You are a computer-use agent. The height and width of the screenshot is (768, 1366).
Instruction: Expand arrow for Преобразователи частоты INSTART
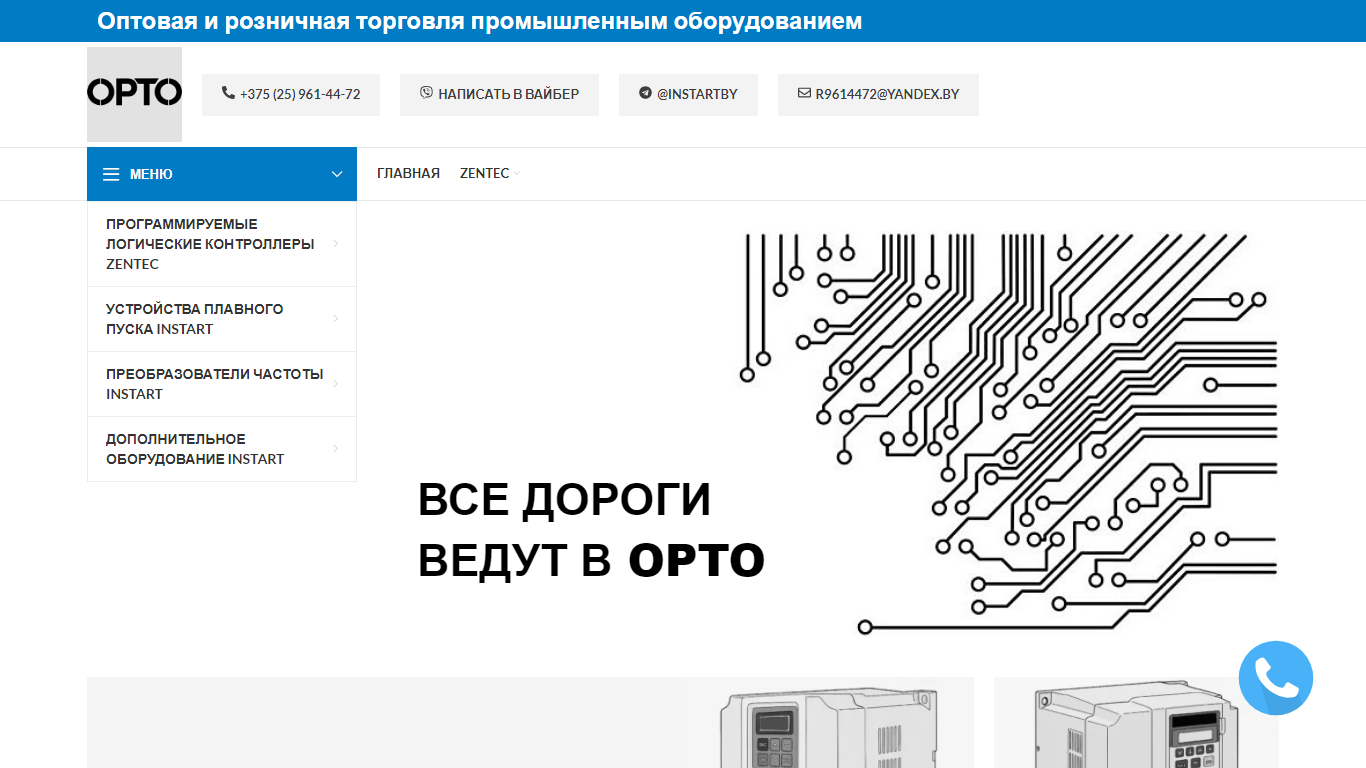coord(335,384)
